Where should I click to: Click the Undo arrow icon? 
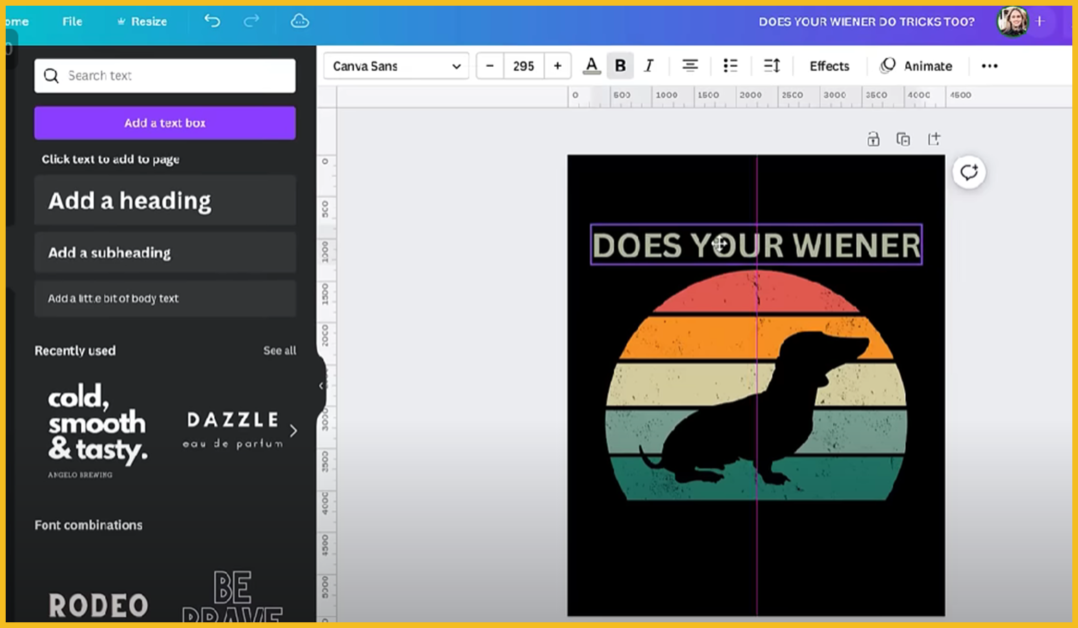coord(212,21)
